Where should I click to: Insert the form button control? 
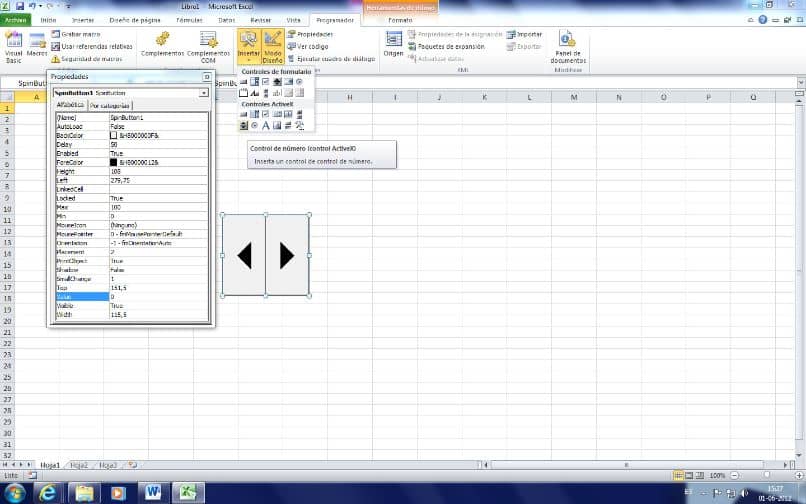point(243,81)
